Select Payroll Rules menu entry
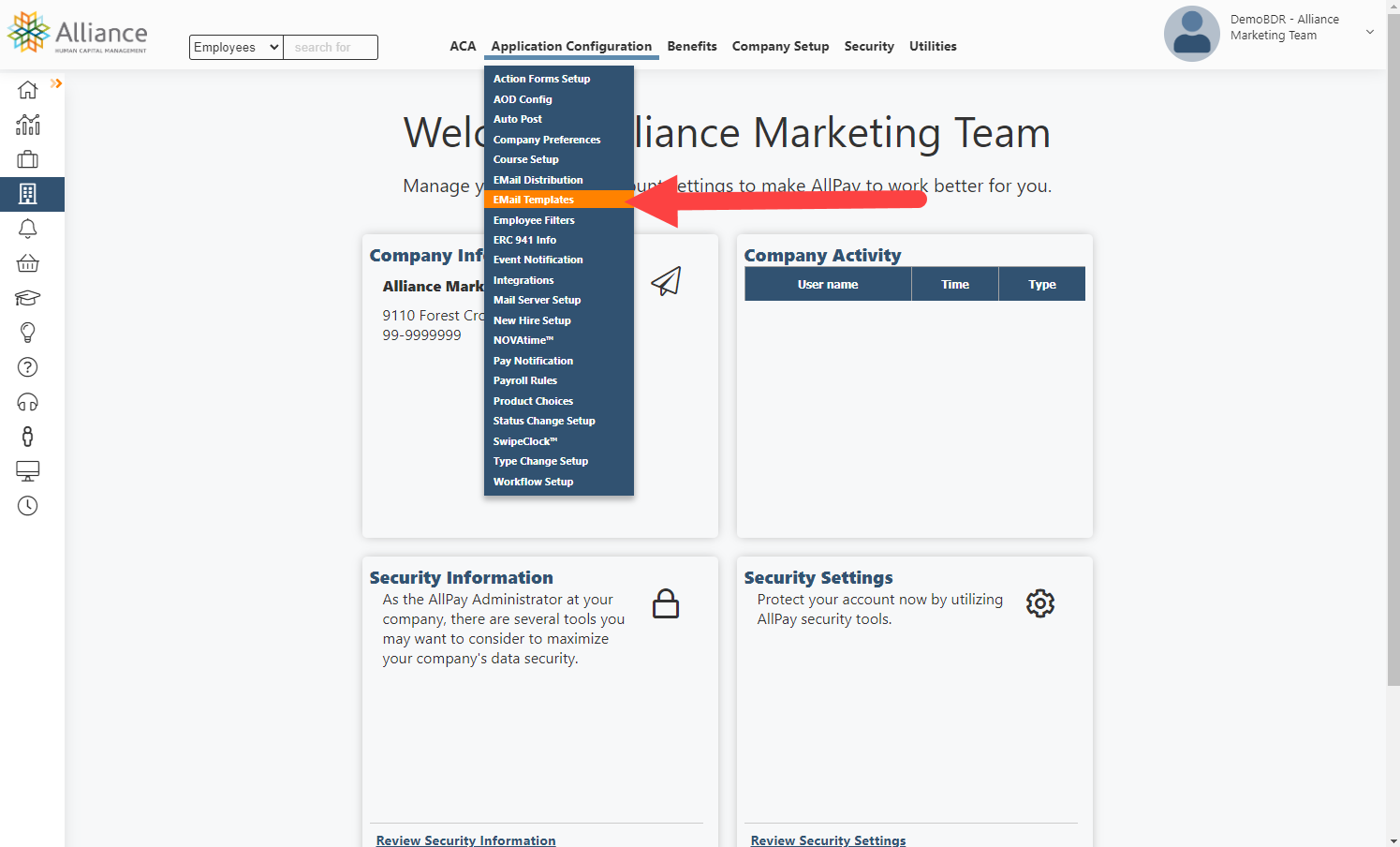 tap(559, 380)
